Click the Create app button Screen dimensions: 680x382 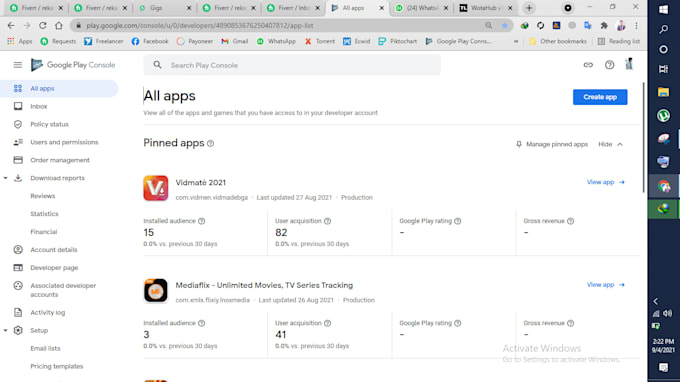pos(600,97)
